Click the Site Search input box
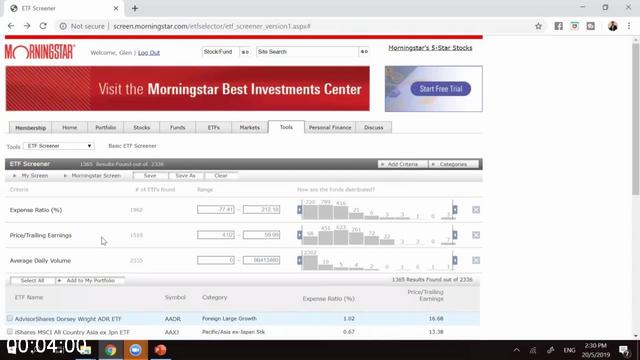Viewport: 640px width, 360px height. (x=307, y=52)
